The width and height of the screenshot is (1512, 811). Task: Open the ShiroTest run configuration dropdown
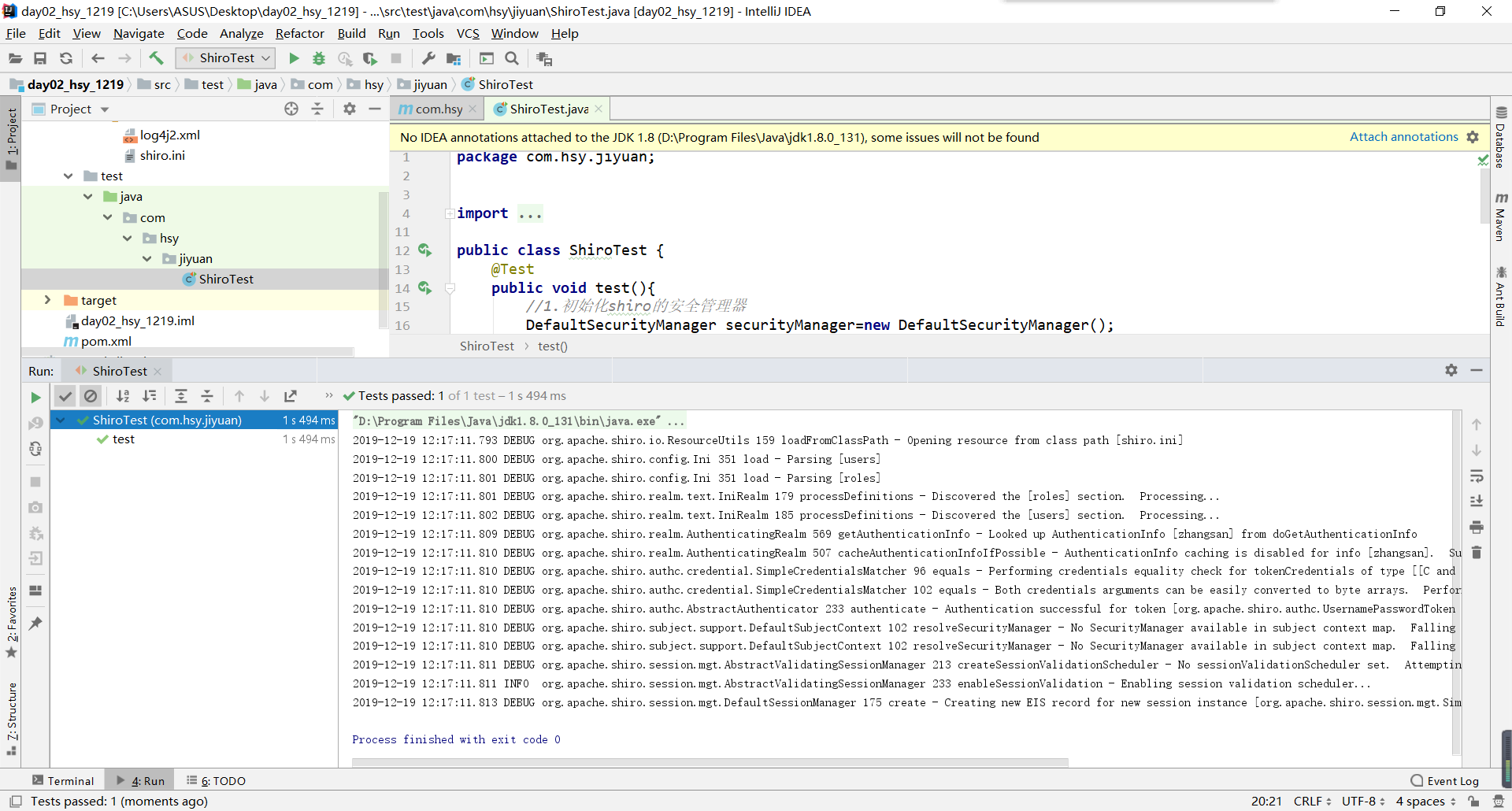[x=226, y=58]
